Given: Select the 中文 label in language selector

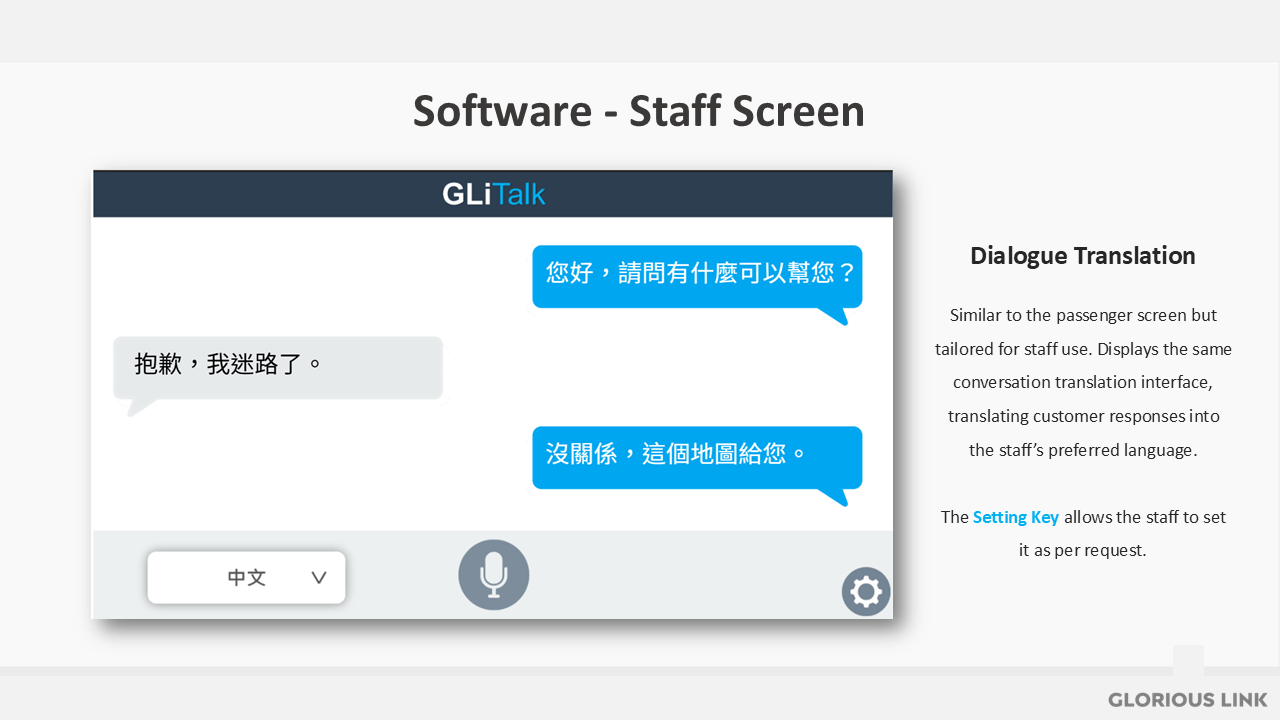Looking at the screenshot, I should click(x=246, y=578).
